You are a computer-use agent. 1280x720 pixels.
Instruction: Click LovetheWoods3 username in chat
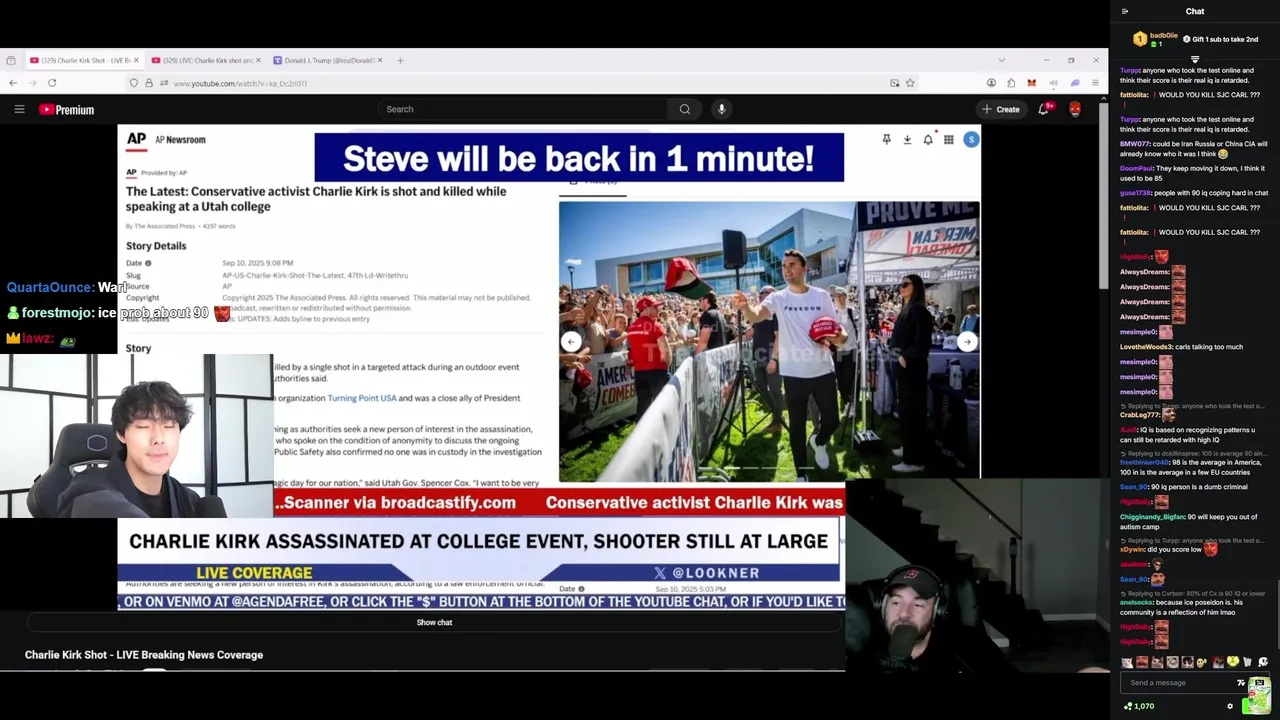(1146, 347)
